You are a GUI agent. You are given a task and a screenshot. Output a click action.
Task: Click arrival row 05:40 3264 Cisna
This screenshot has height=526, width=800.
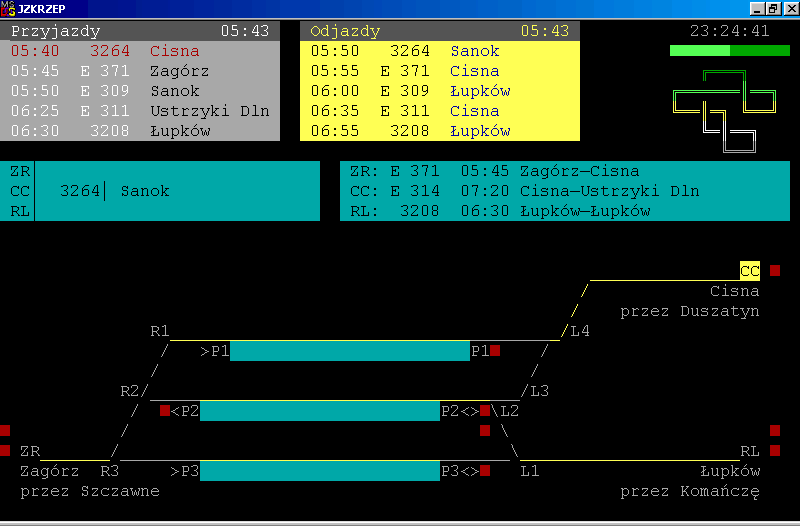pyautogui.click(x=140, y=51)
